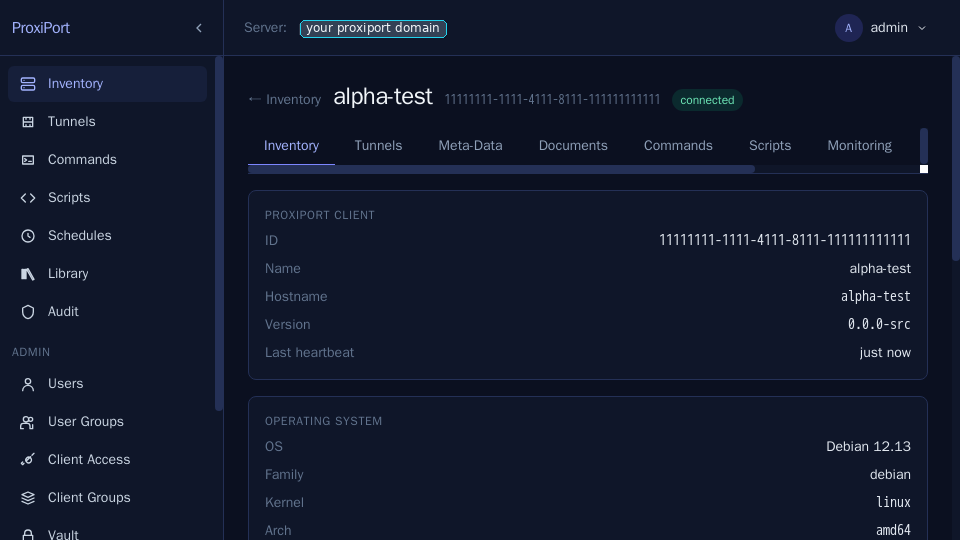Click the Audit shield icon

pos(28,312)
